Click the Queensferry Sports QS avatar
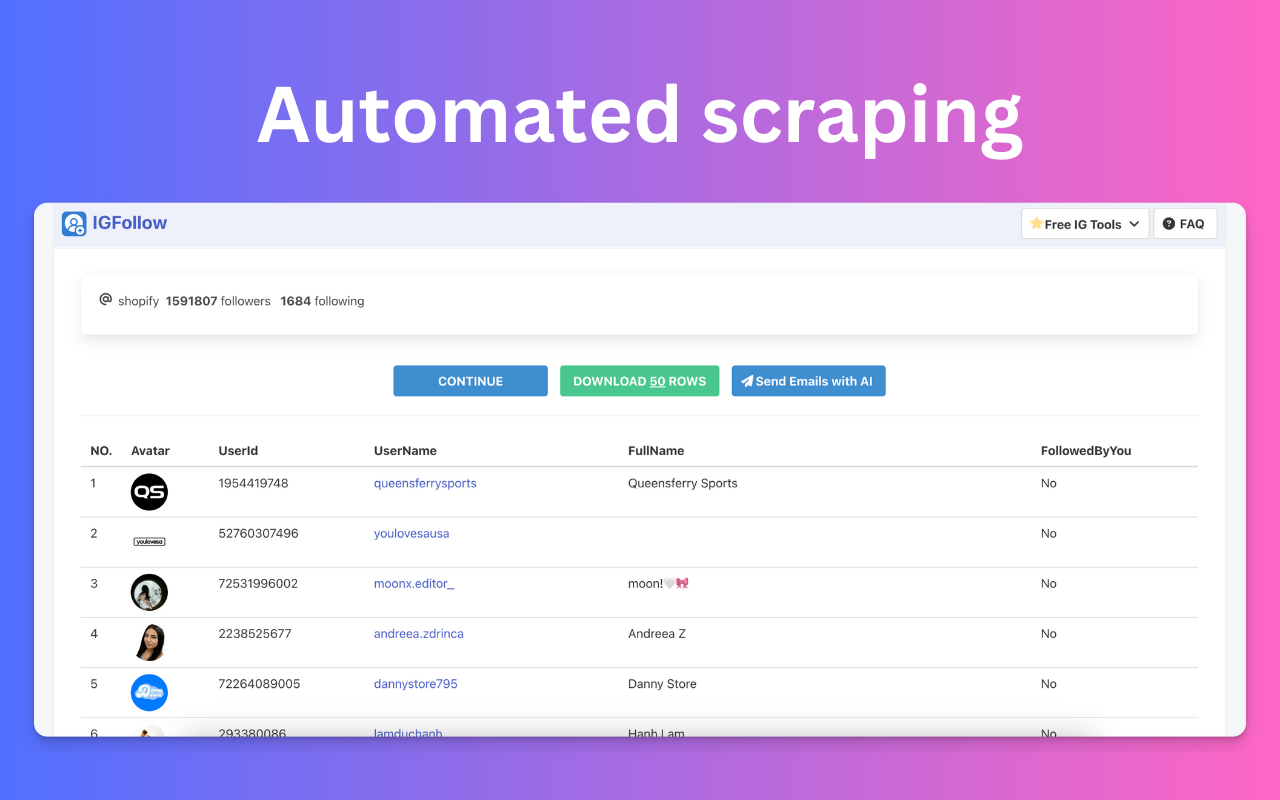The width and height of the screenshot is (1280, 800). pos(149,492)
